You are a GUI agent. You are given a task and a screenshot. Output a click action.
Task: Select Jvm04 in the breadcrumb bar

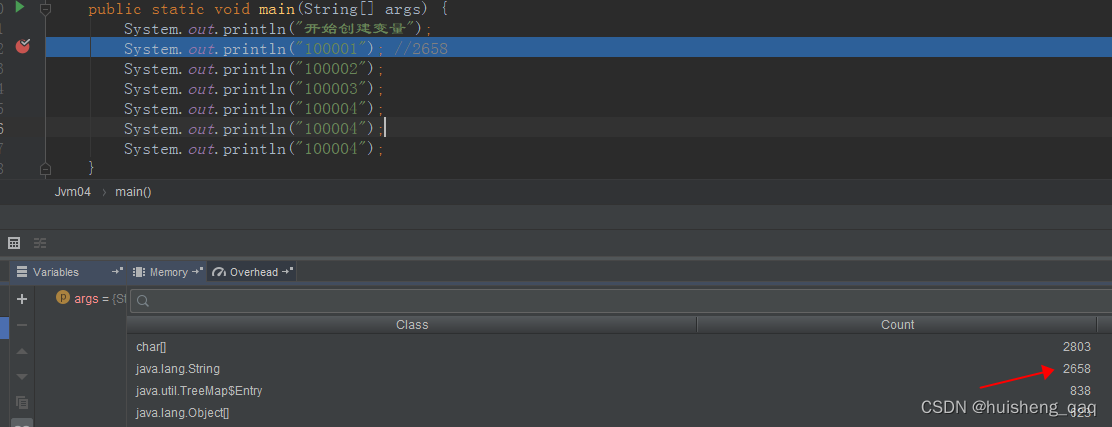click(x=72, y=191)
